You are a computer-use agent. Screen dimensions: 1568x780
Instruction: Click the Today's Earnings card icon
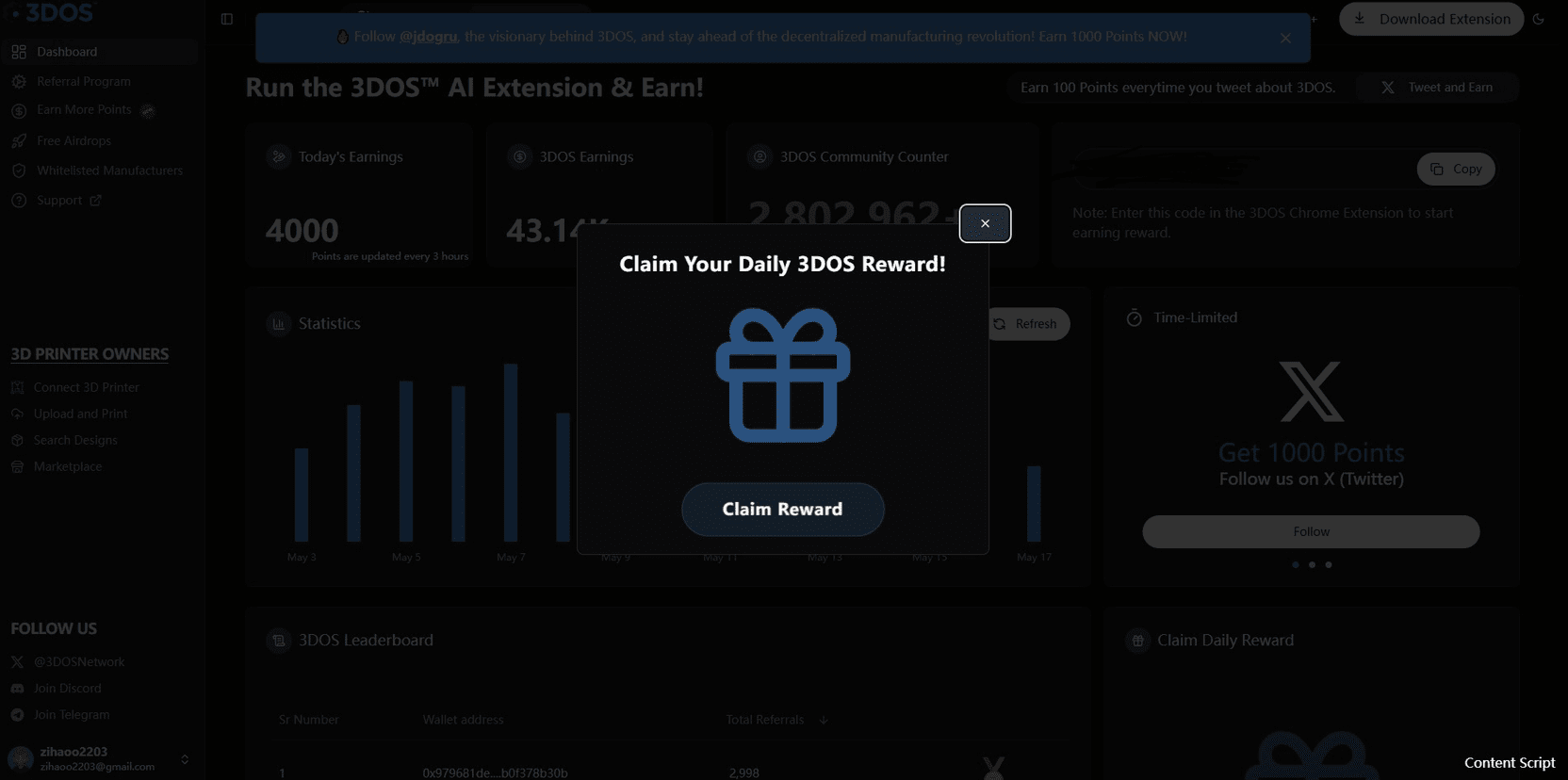click(279, 156)
